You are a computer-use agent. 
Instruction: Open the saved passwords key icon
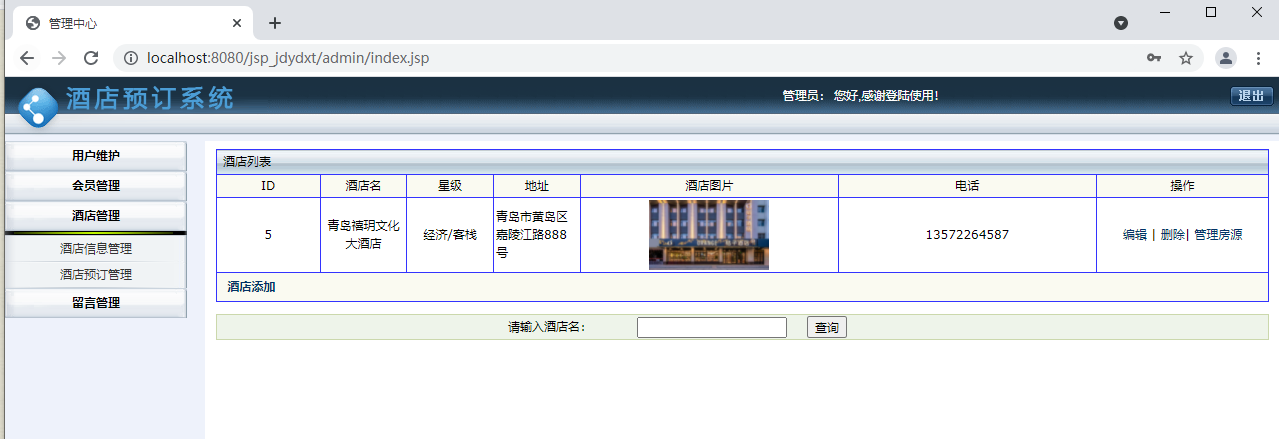(x=1154, y=58)
